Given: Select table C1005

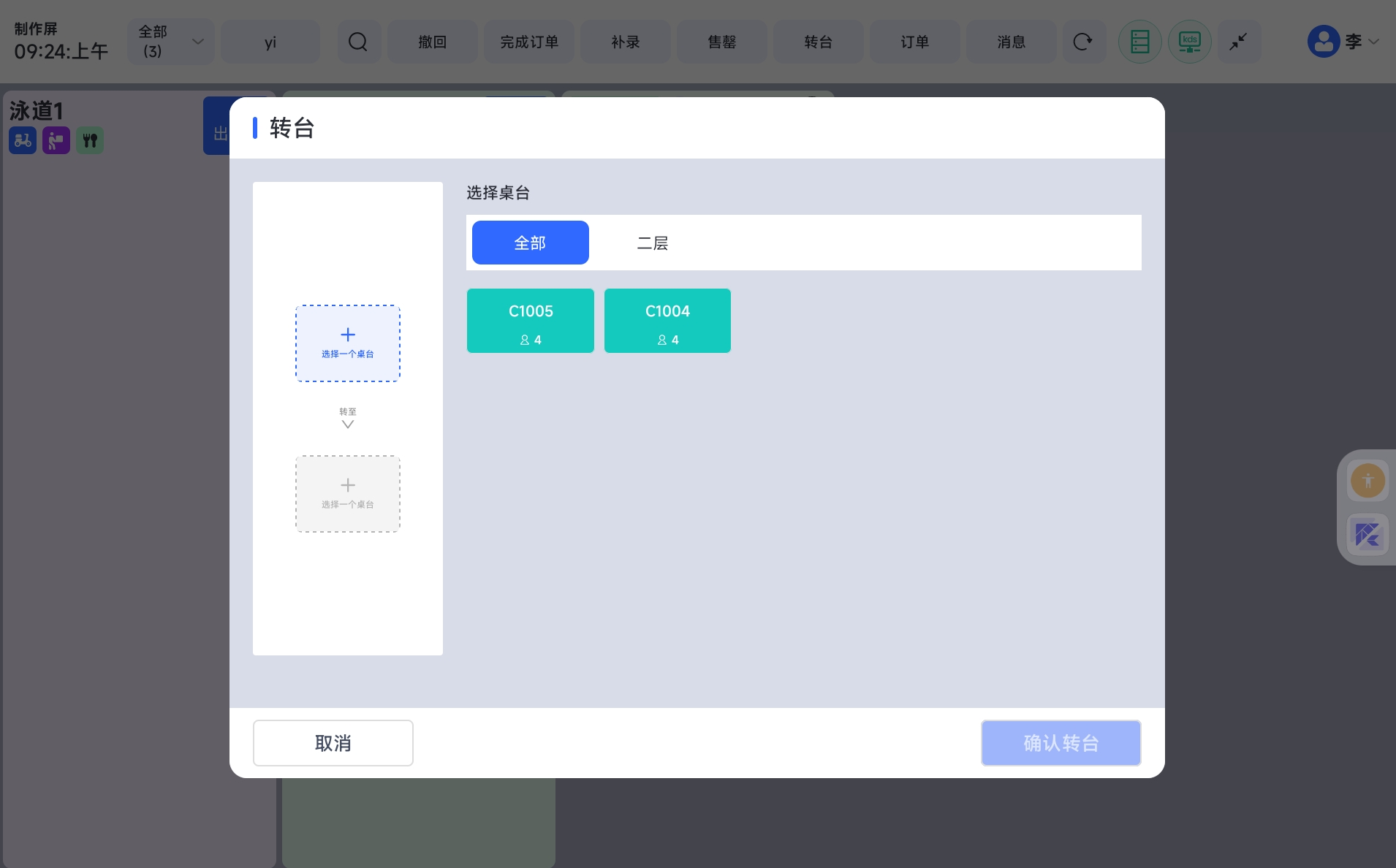Looking at the screenshot, I should (530, 321).
